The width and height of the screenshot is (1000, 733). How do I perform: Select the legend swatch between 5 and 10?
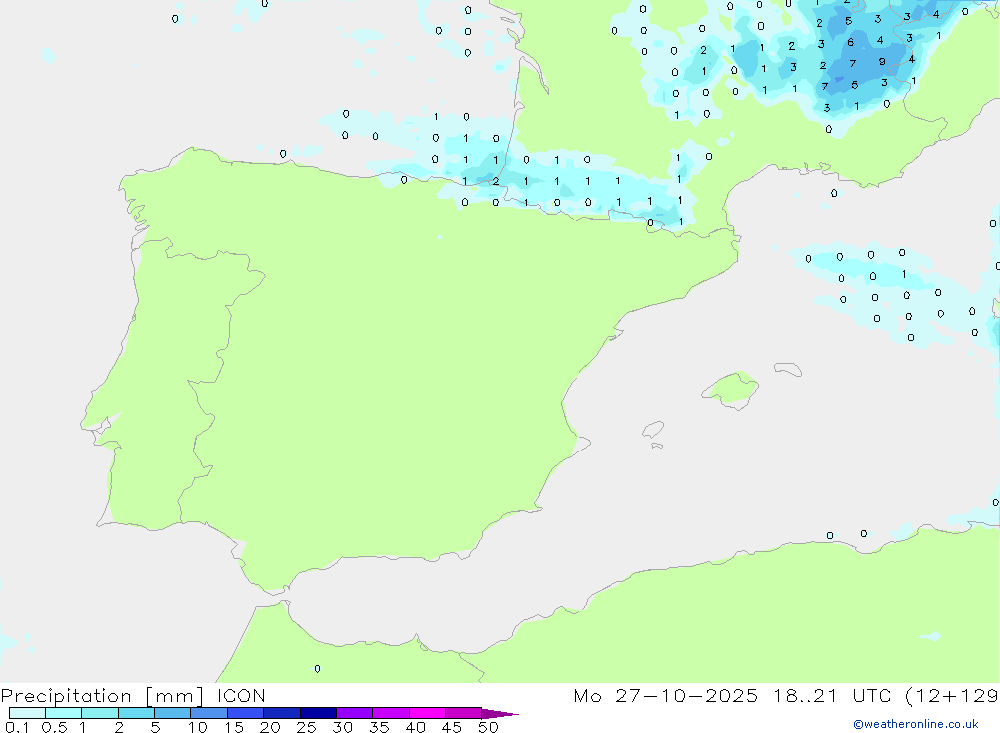pyautogui.click(x=173, y=713)
